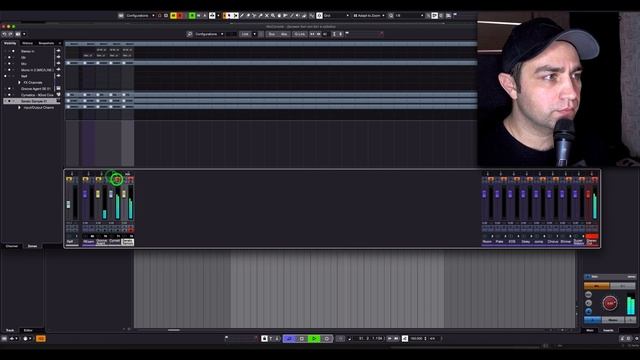Toggle the Link button in MixConsole toolbar
Viewport: 640px width, 360px height.
tap(245, 34)
